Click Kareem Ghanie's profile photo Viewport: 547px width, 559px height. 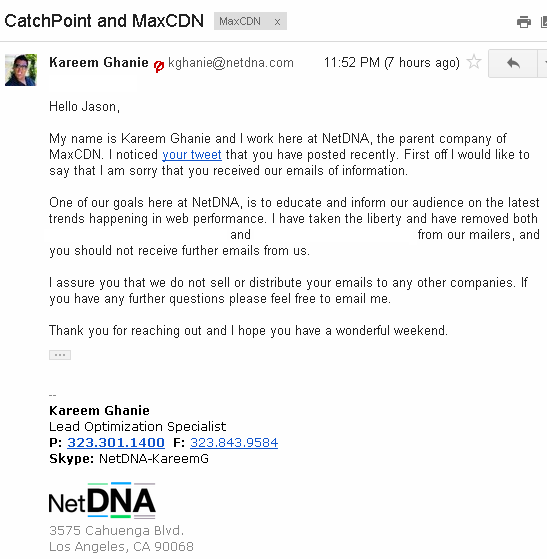(x=21, y=70)
